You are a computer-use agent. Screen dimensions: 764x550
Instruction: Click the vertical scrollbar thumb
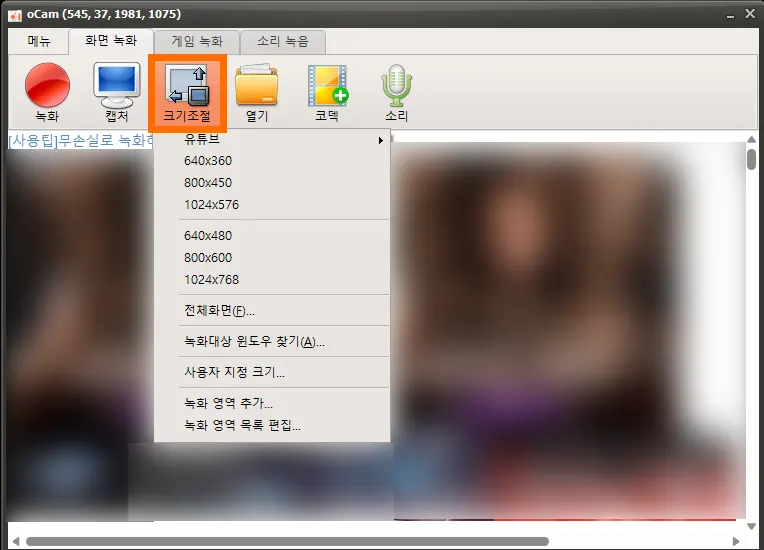pyautogui.click(x=751, y=159)
